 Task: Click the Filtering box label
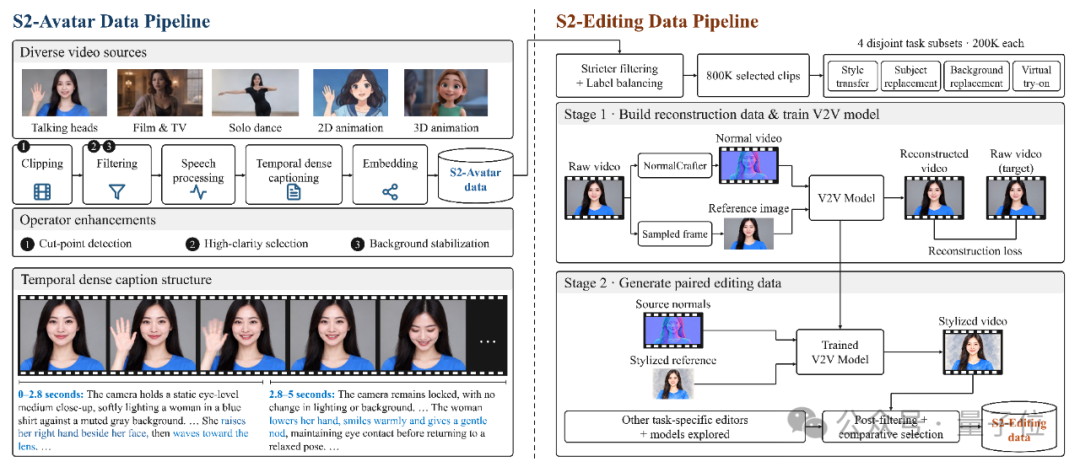116,164
